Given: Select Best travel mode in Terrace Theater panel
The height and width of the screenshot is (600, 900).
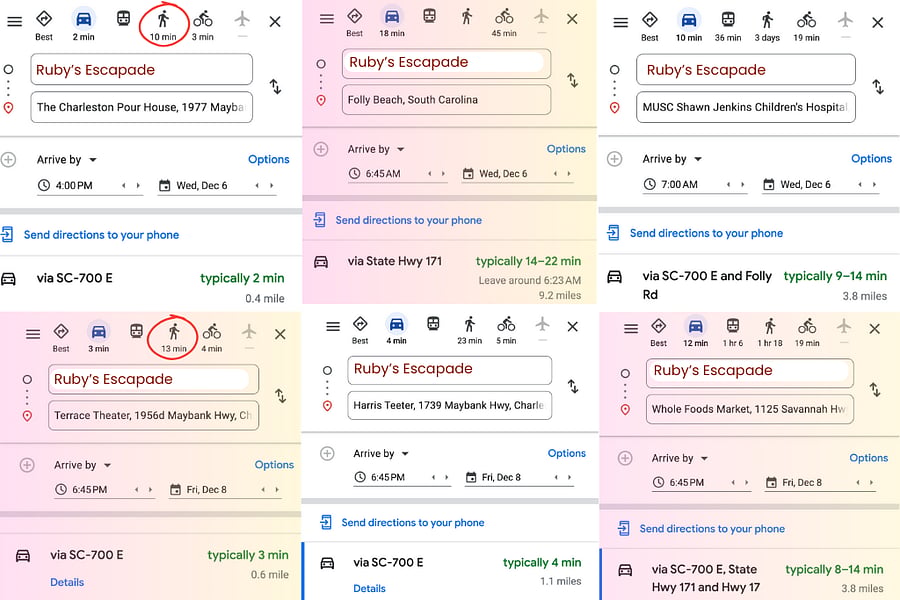Looking at the screenshot, I should click(61, 338).
